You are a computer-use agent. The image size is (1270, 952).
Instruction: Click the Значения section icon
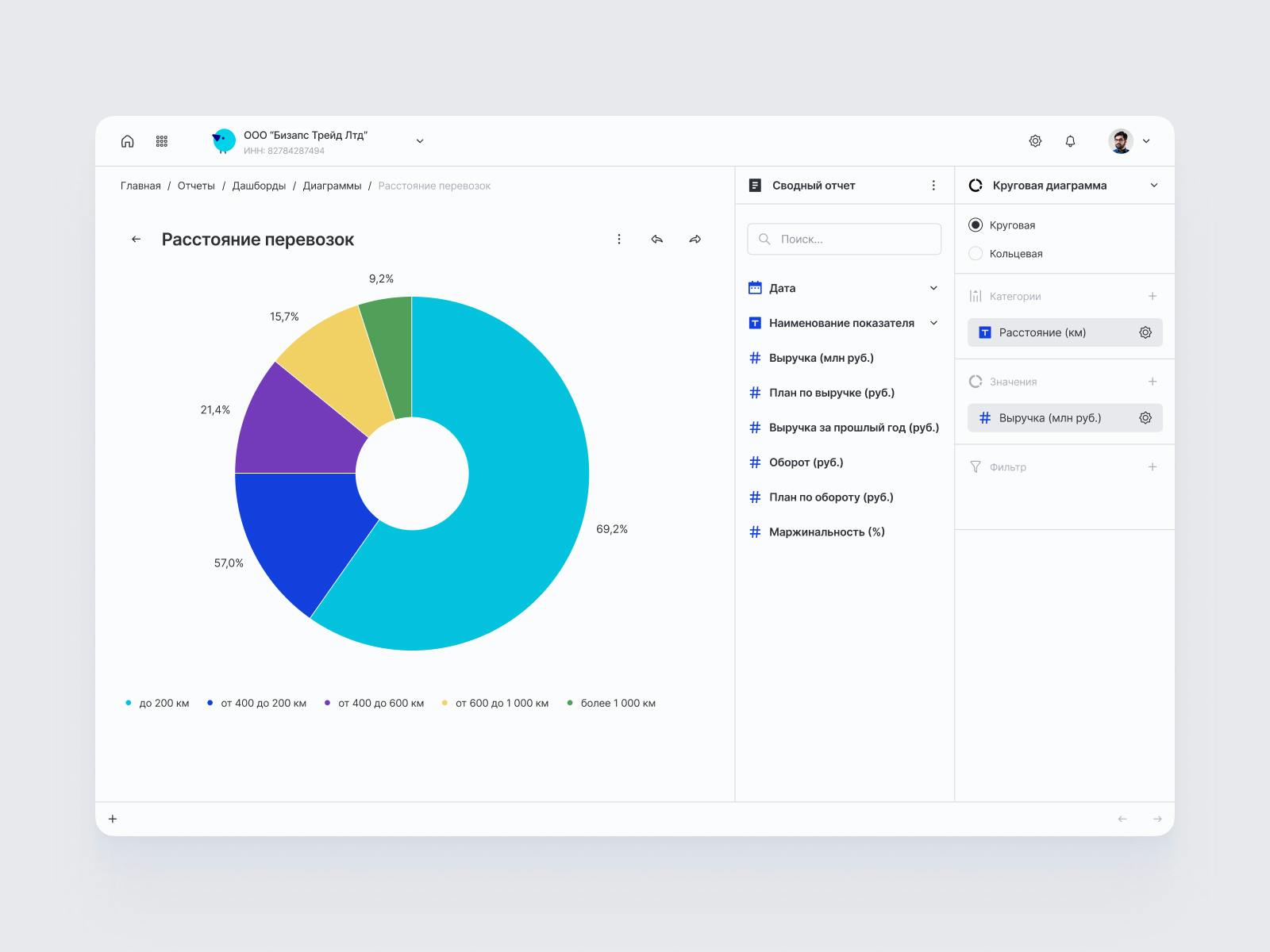(976, 382)
